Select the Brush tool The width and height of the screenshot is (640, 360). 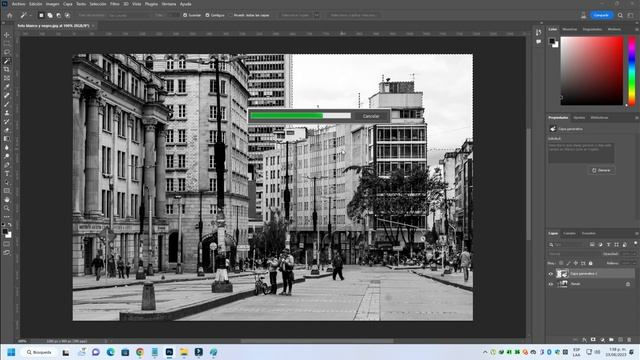pyautogui.click(x=7, y=104)
